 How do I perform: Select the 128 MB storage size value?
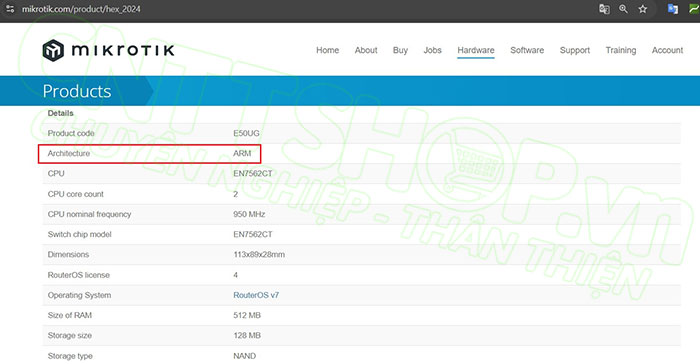(x=247, y=335)
